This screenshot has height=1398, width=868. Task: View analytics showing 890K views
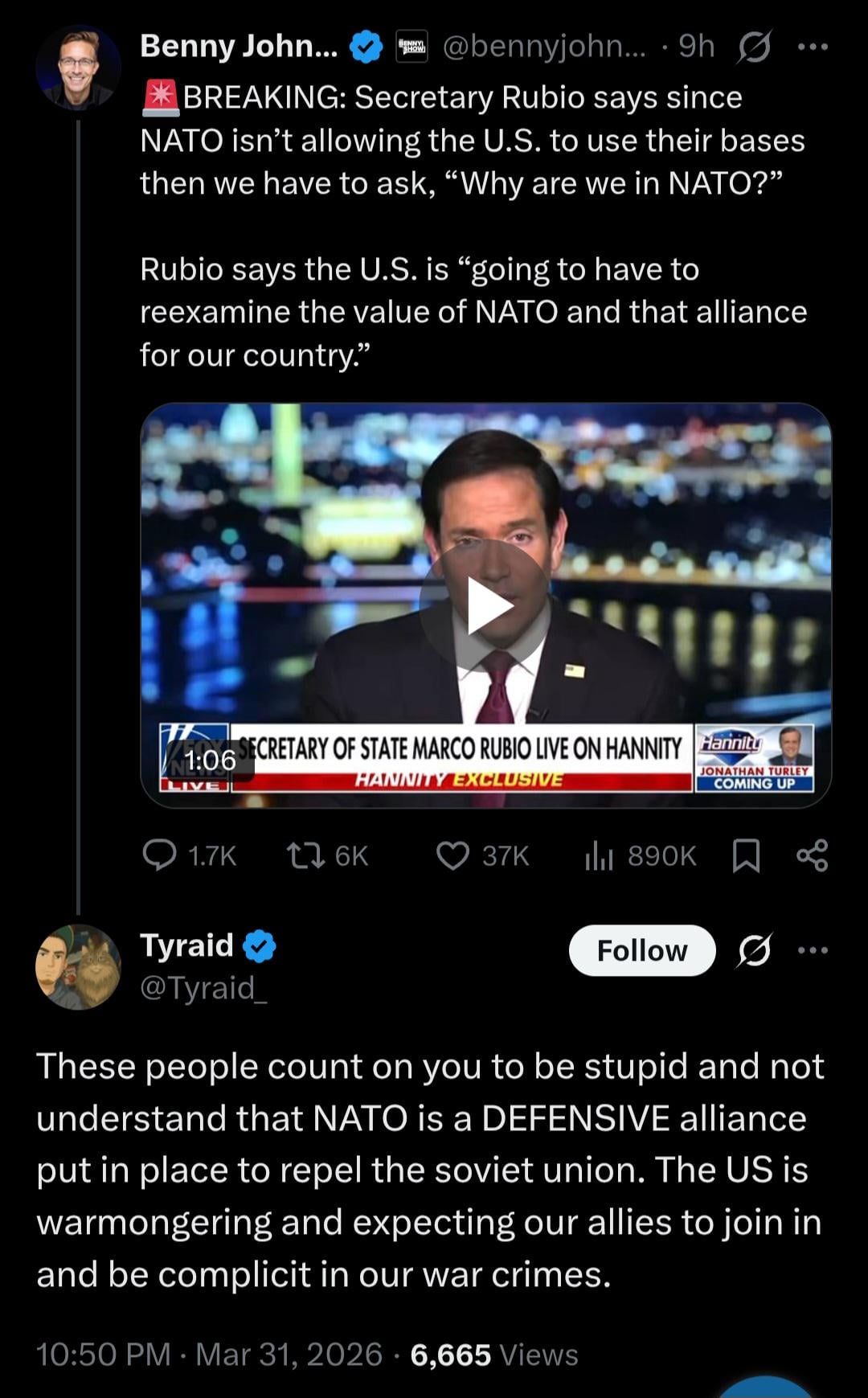click(640, 855)
